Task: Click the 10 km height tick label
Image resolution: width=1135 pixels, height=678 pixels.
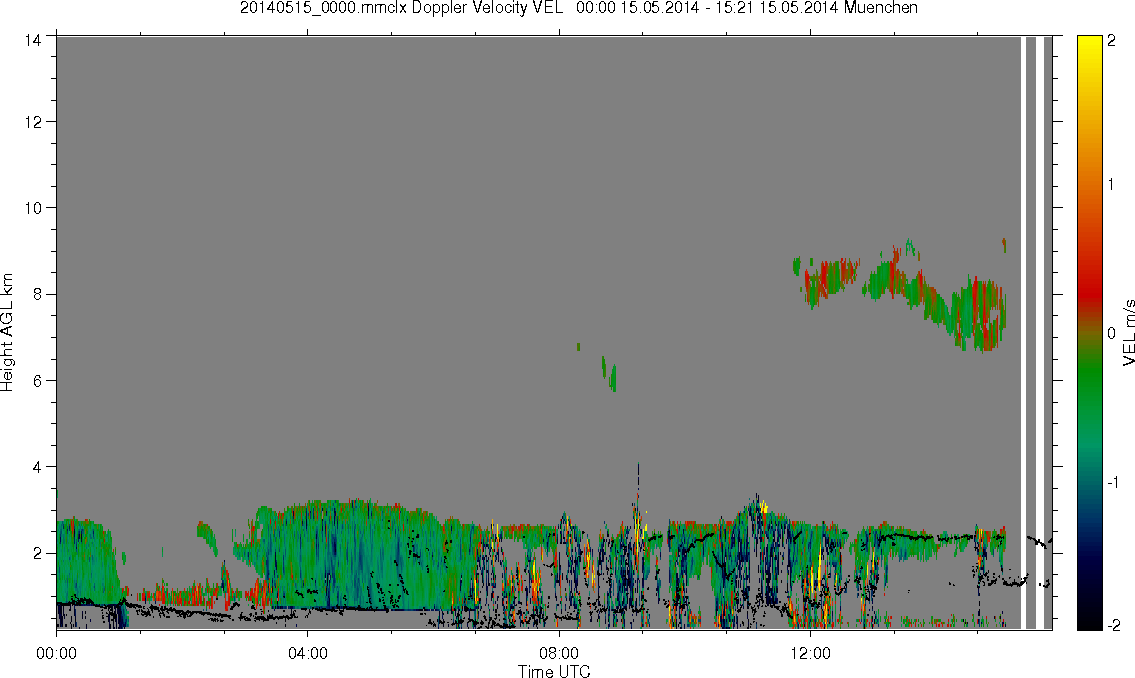Action: click(32, 208)
